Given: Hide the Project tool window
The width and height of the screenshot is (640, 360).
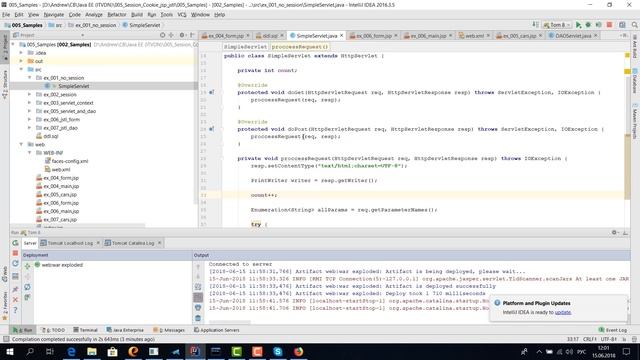Looking at the screenshot, I should (192, 35).
